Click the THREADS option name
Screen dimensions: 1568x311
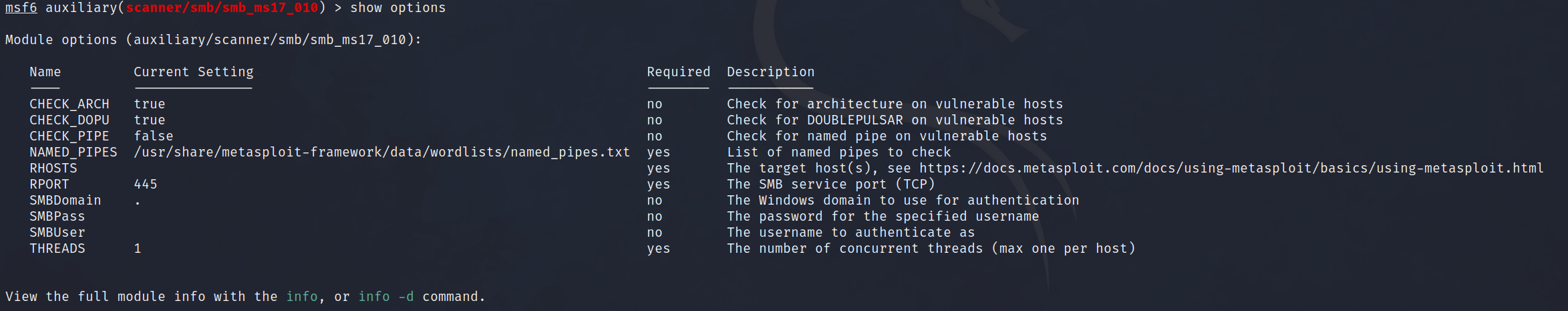57,248
